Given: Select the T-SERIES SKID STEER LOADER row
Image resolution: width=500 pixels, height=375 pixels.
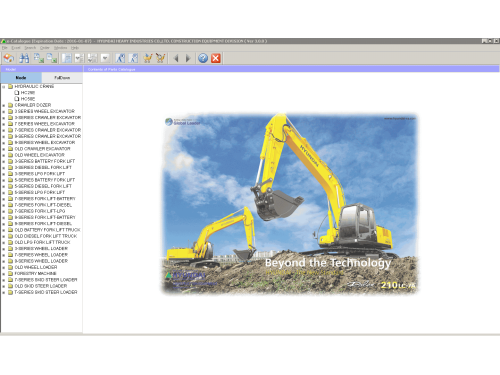Looking at the screenshot, I should pos(46,292).
